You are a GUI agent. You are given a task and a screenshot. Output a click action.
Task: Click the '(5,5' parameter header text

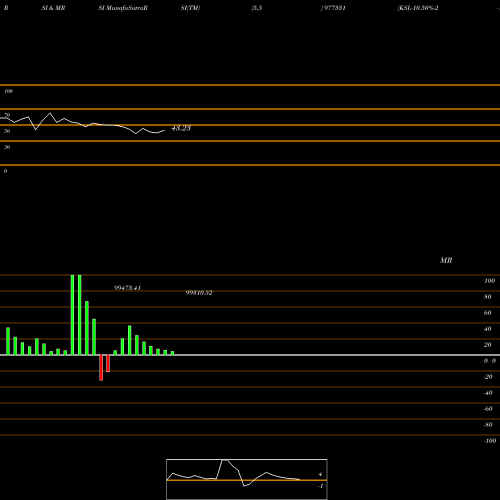pyautogui.click(x=257, y=8)
